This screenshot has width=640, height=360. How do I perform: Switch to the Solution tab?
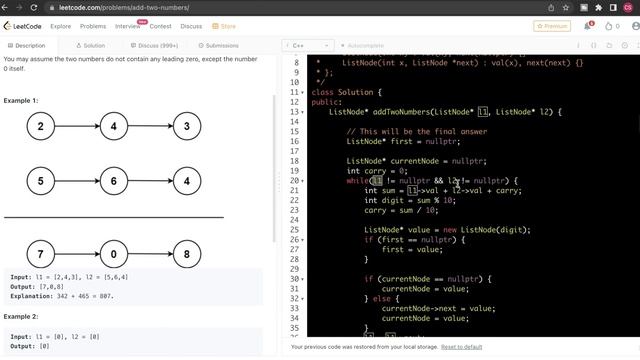coord(91,45)
